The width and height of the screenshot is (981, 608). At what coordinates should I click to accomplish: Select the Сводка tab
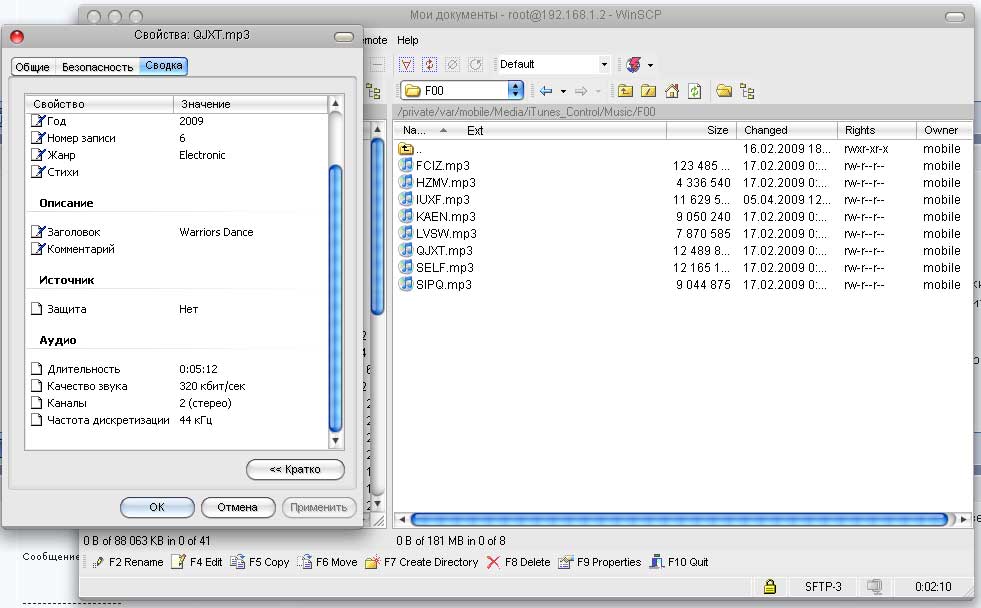(164, 66)
